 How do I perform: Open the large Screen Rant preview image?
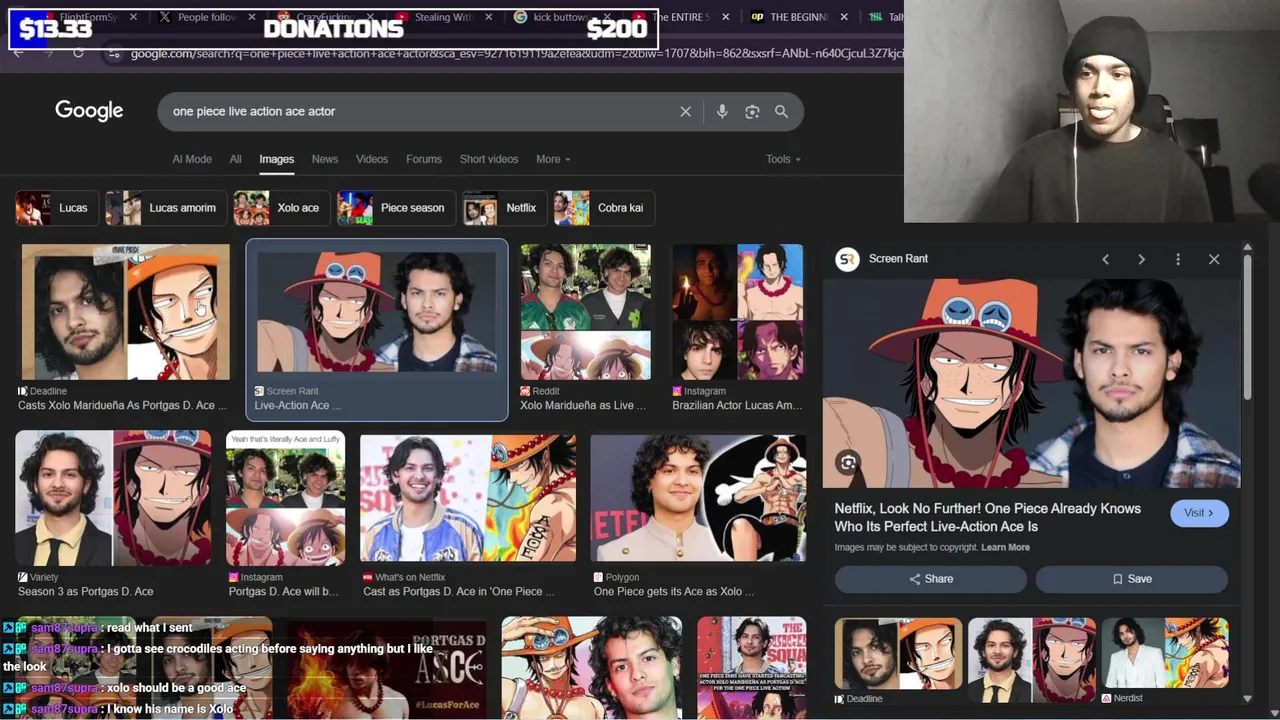1031,383
